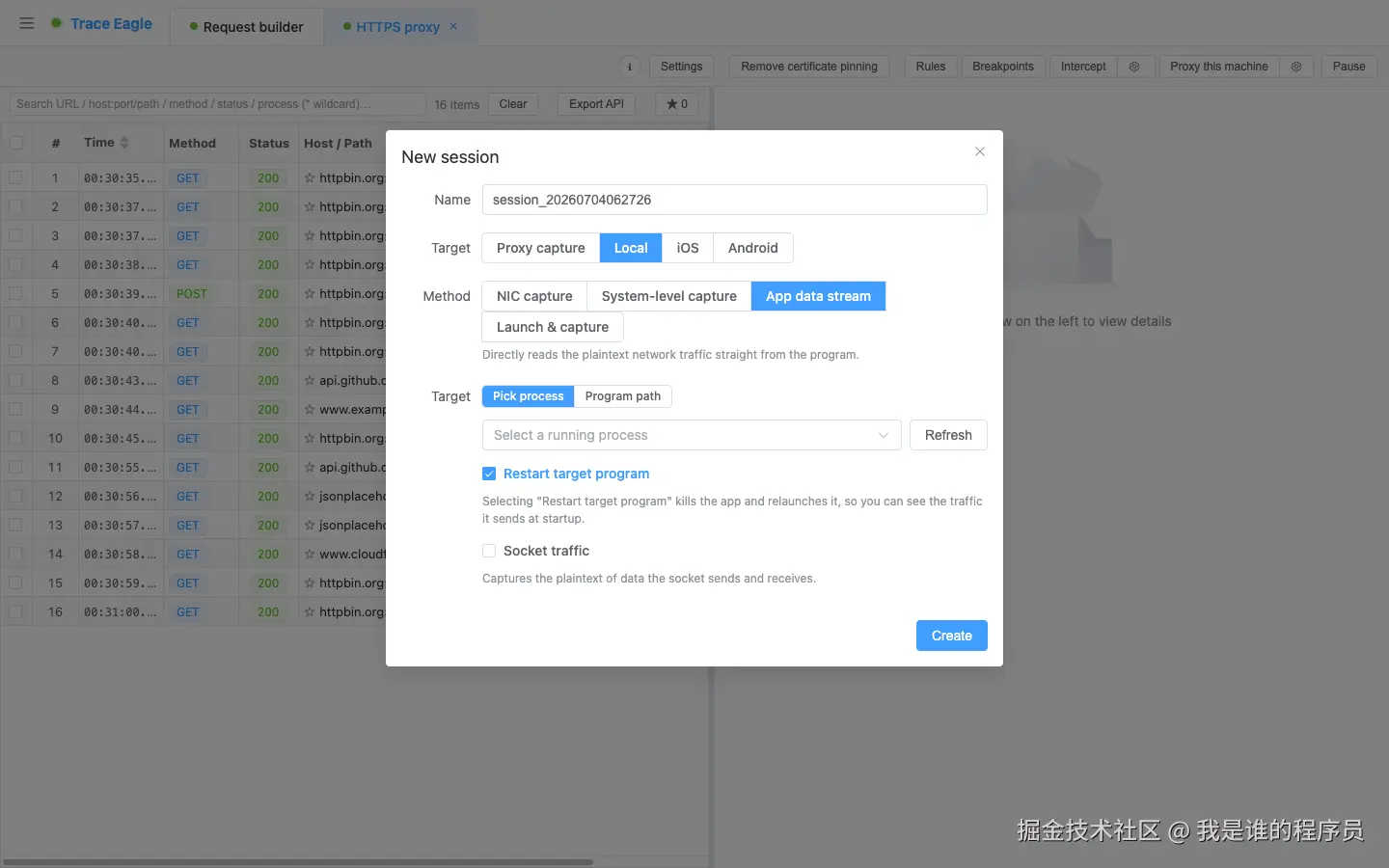Star the www.cloudflare request in row 14
The image size is (1389, 868).
310,555
